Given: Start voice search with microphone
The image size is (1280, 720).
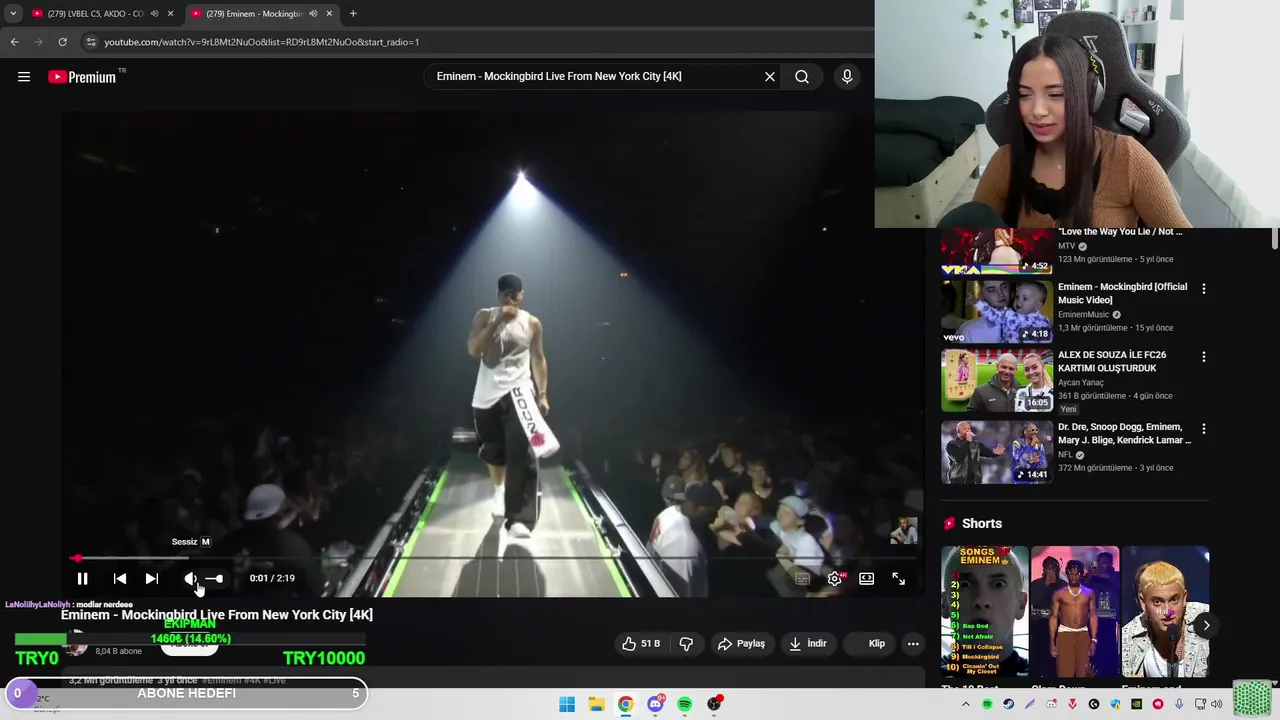Looking at the screenshot, I should [847, 77].
